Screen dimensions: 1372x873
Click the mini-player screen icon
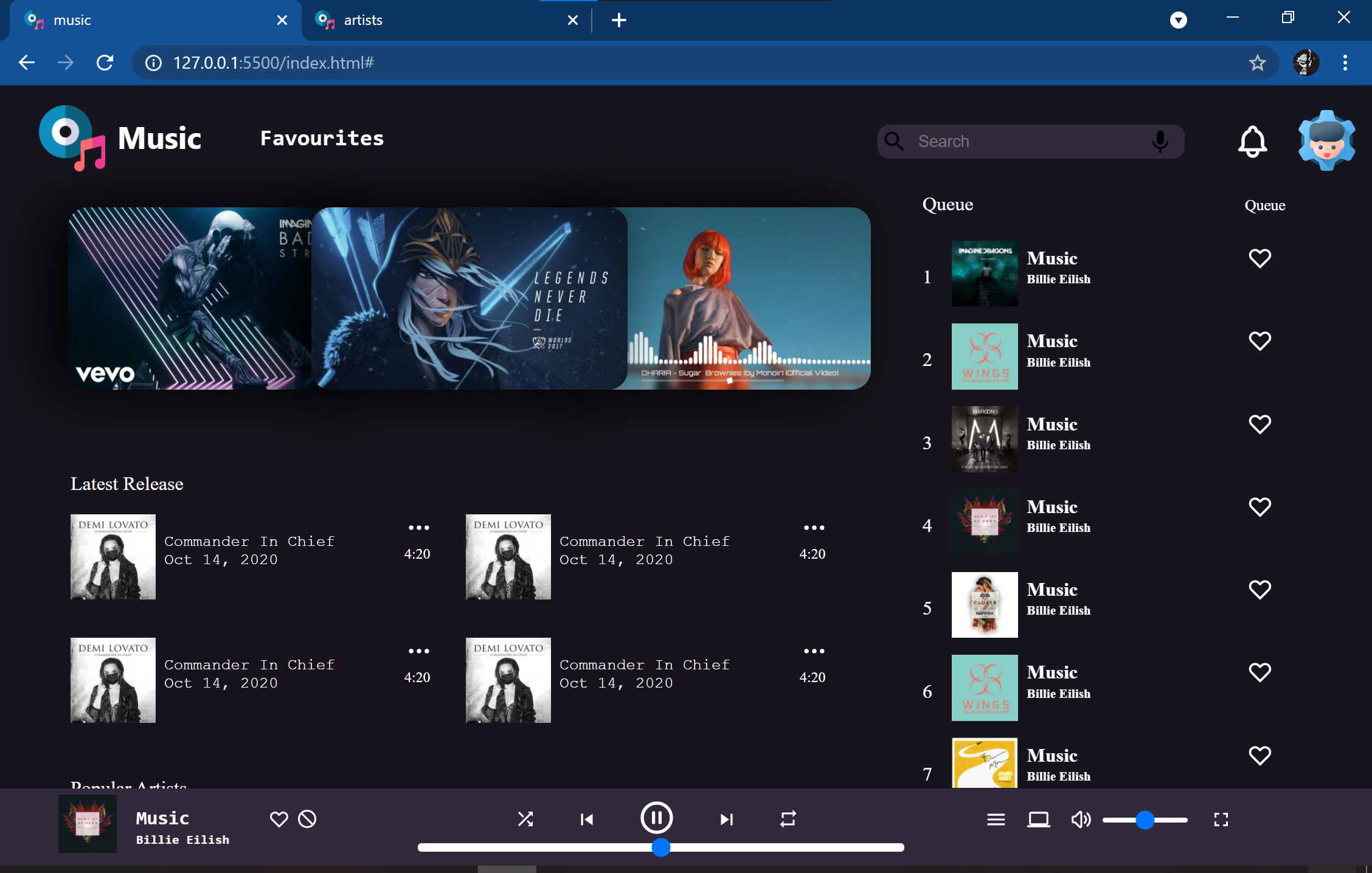[x=1038, y=819]
